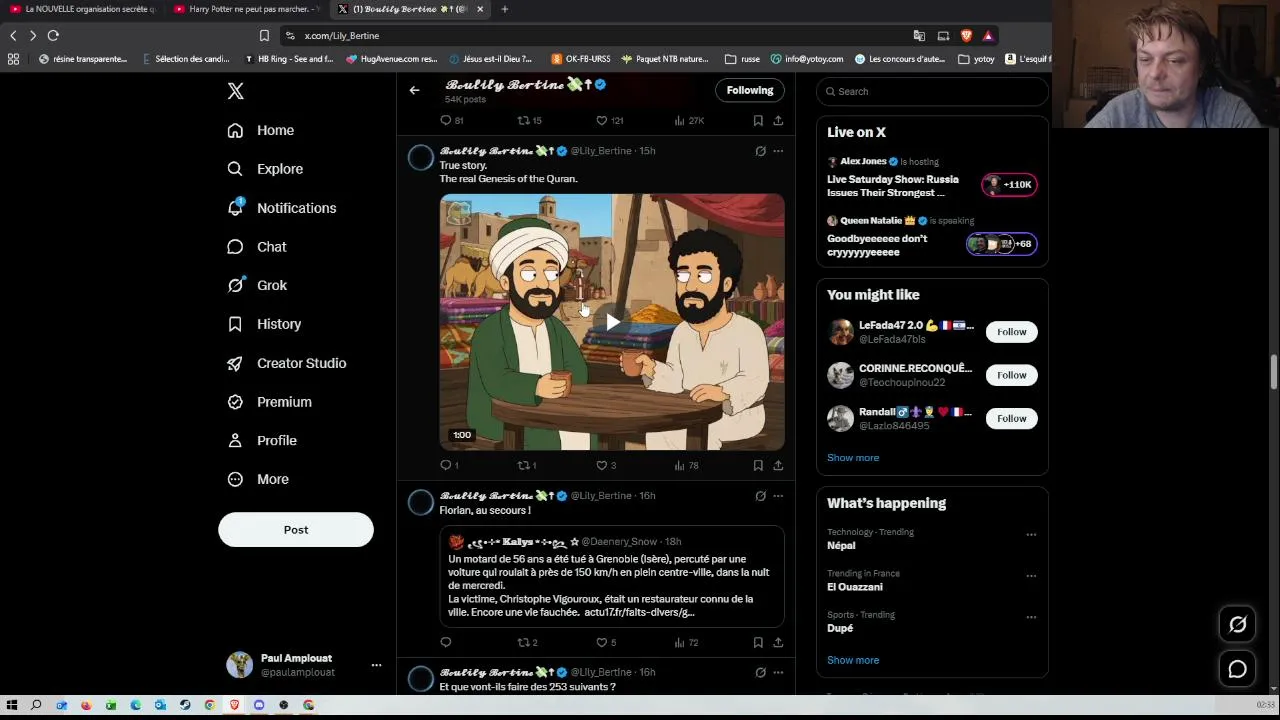Viewport: 1280px width, 720px height.
Task: Open the Paul Amplouat account menu dots
Action: coord(376,665)
